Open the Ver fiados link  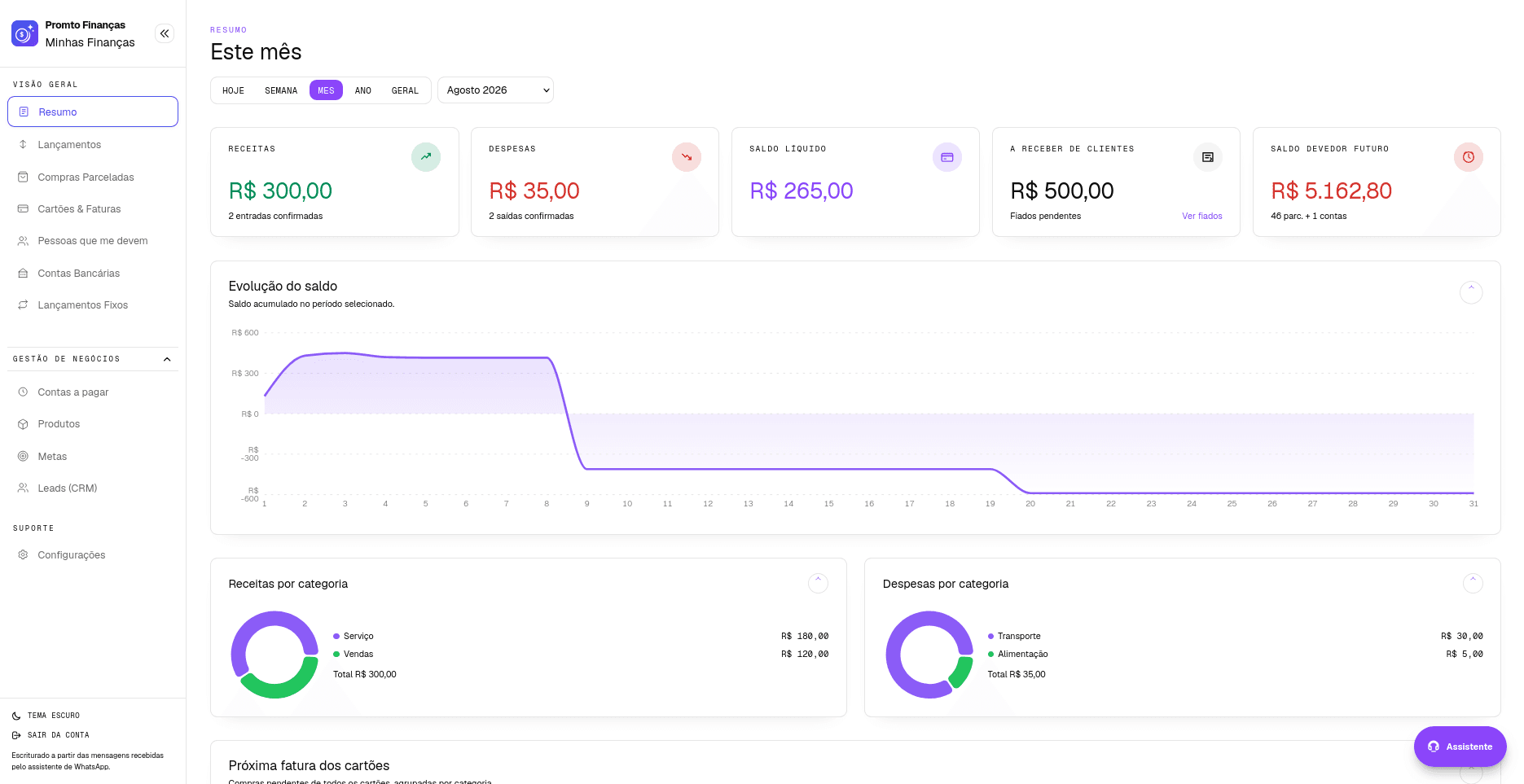[x=1202, y=216]
